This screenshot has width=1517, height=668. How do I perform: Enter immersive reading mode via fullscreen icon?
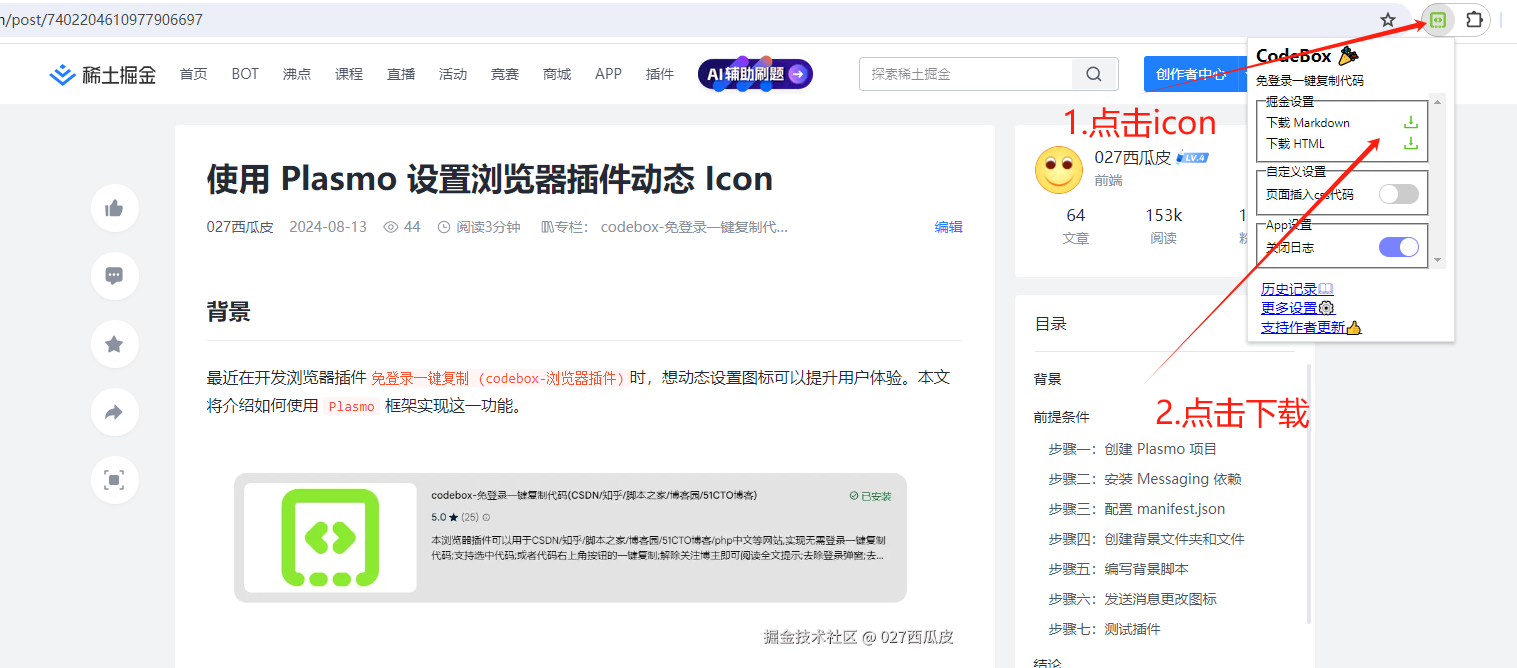114,480
